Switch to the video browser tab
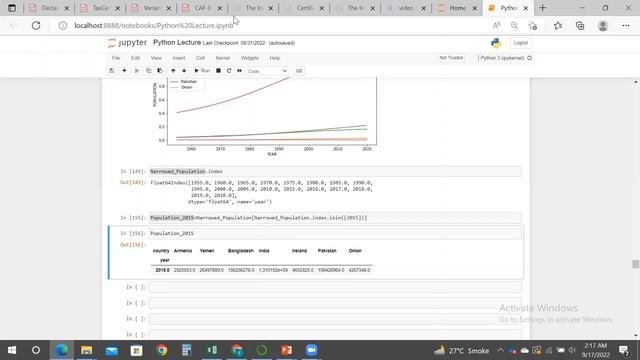This screenshot has width=640, height=360. (x=406, y=8)
